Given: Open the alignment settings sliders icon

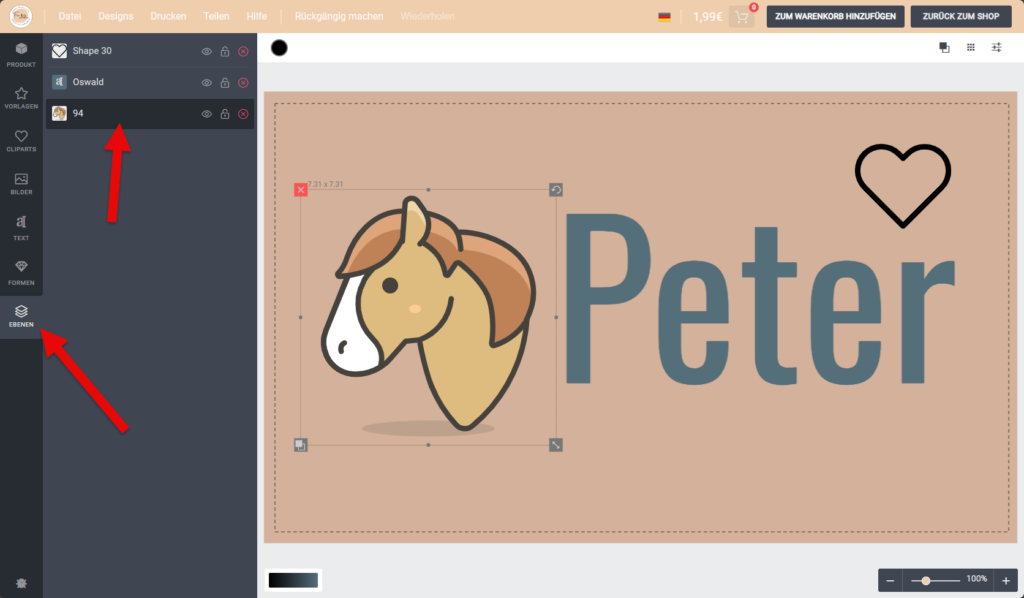Looking at the screenshot, I should 996,47.
